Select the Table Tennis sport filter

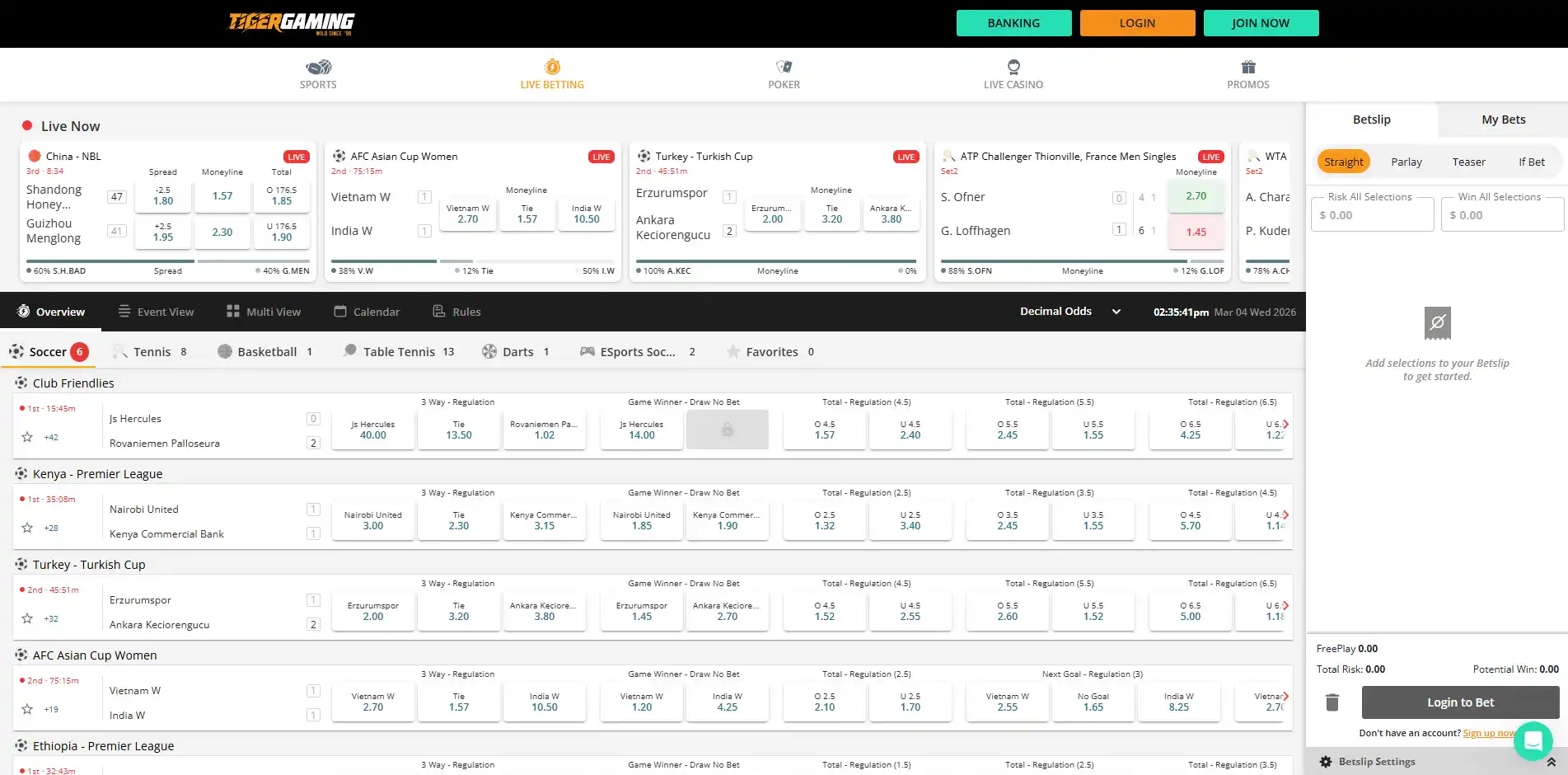coord(399,352)
